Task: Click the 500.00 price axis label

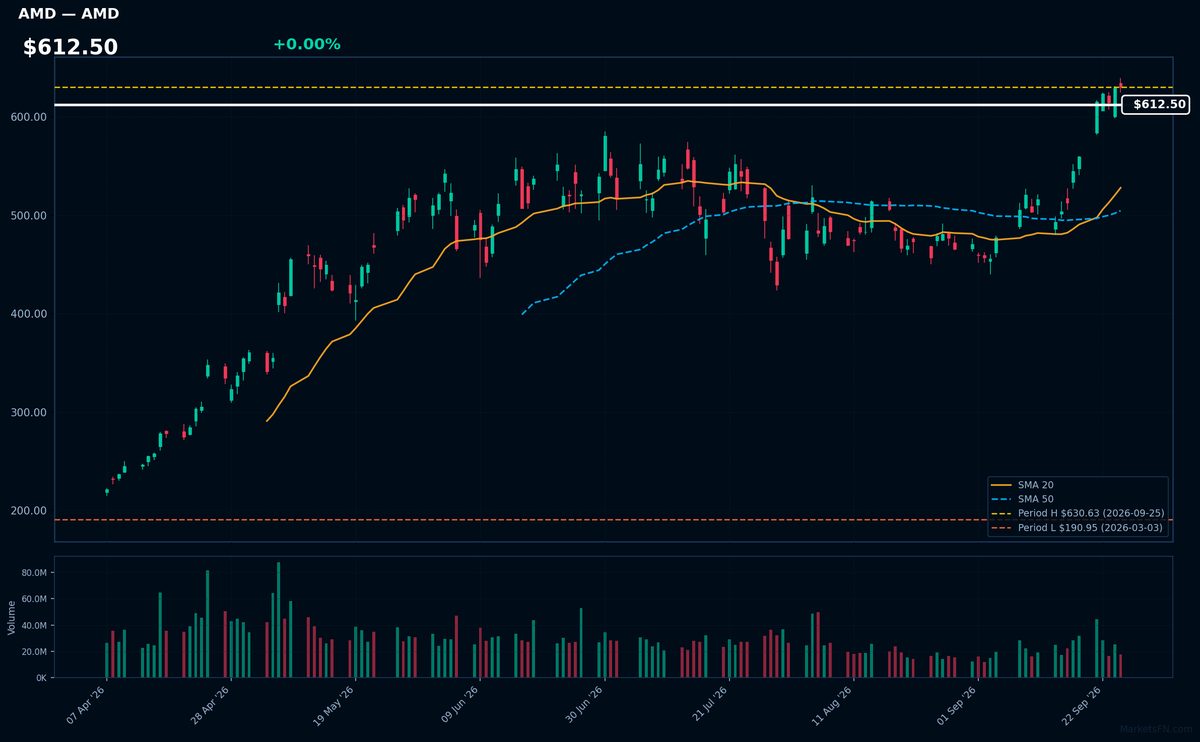Action: coord(28,216)
